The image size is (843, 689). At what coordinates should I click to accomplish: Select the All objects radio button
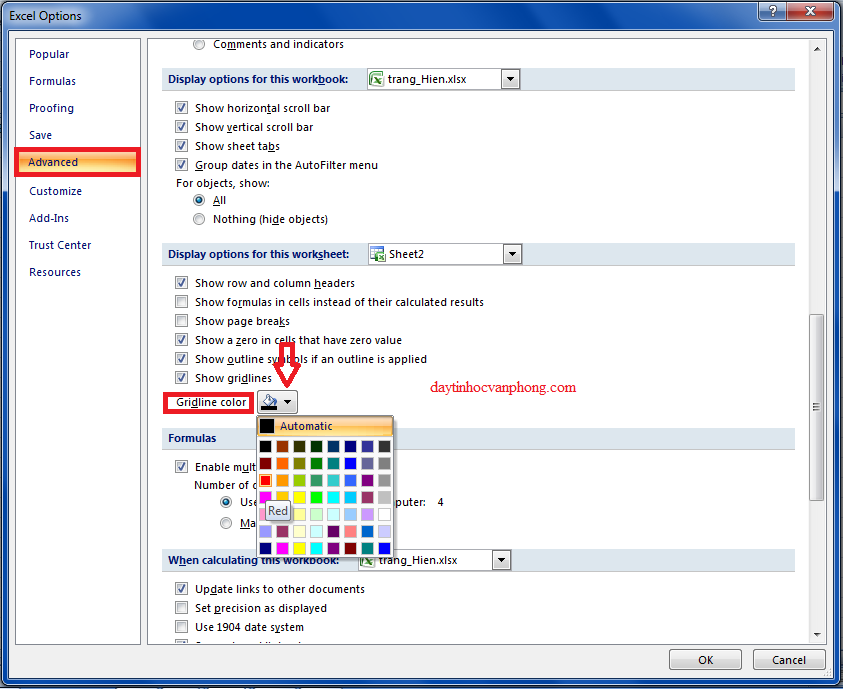coord(199,200)
